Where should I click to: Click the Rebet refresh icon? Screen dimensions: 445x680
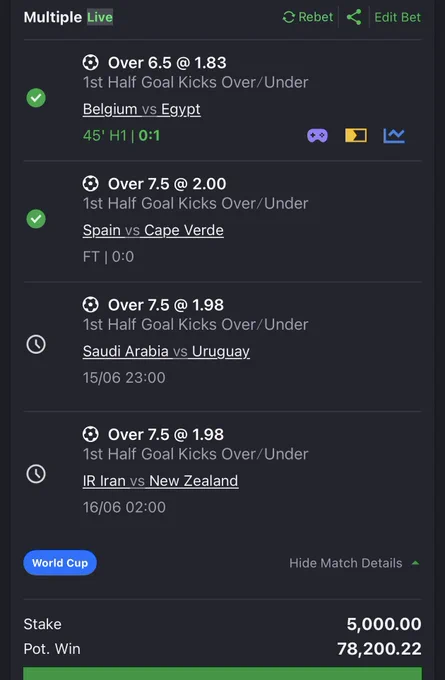288,17
